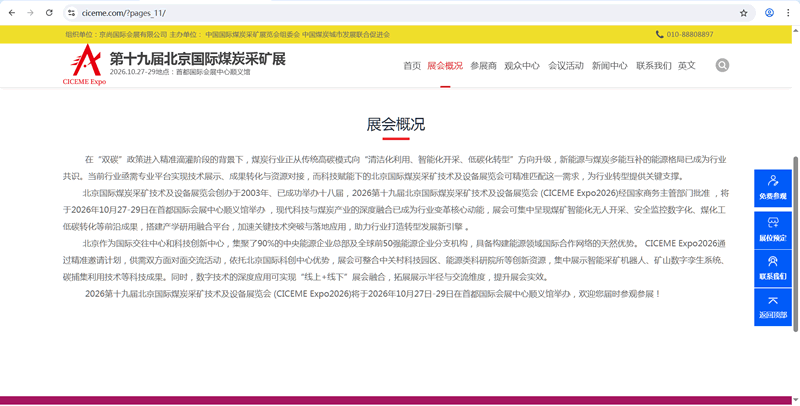Reload the page with refresh icon

pos(49,13)
